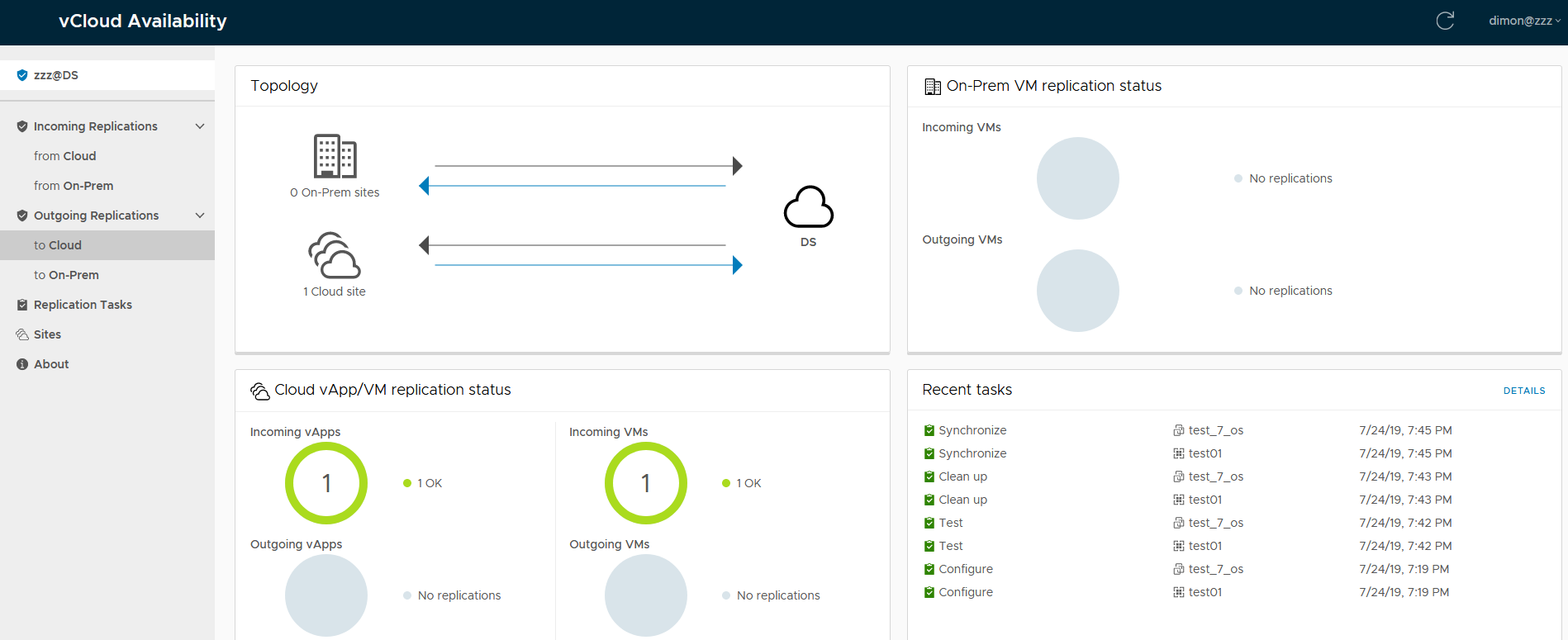Viewport: 1568px width, 640px height.
Task: Click the refresh icon in top bar
Action: pos(1445,21)
